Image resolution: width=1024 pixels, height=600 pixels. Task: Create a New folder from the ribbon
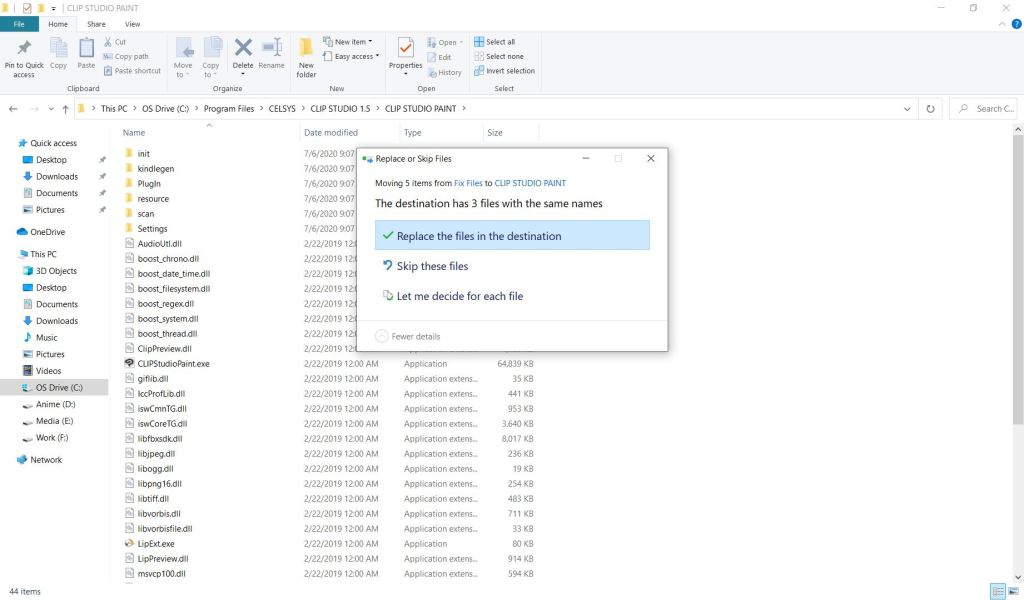click(x=306, y=55)
